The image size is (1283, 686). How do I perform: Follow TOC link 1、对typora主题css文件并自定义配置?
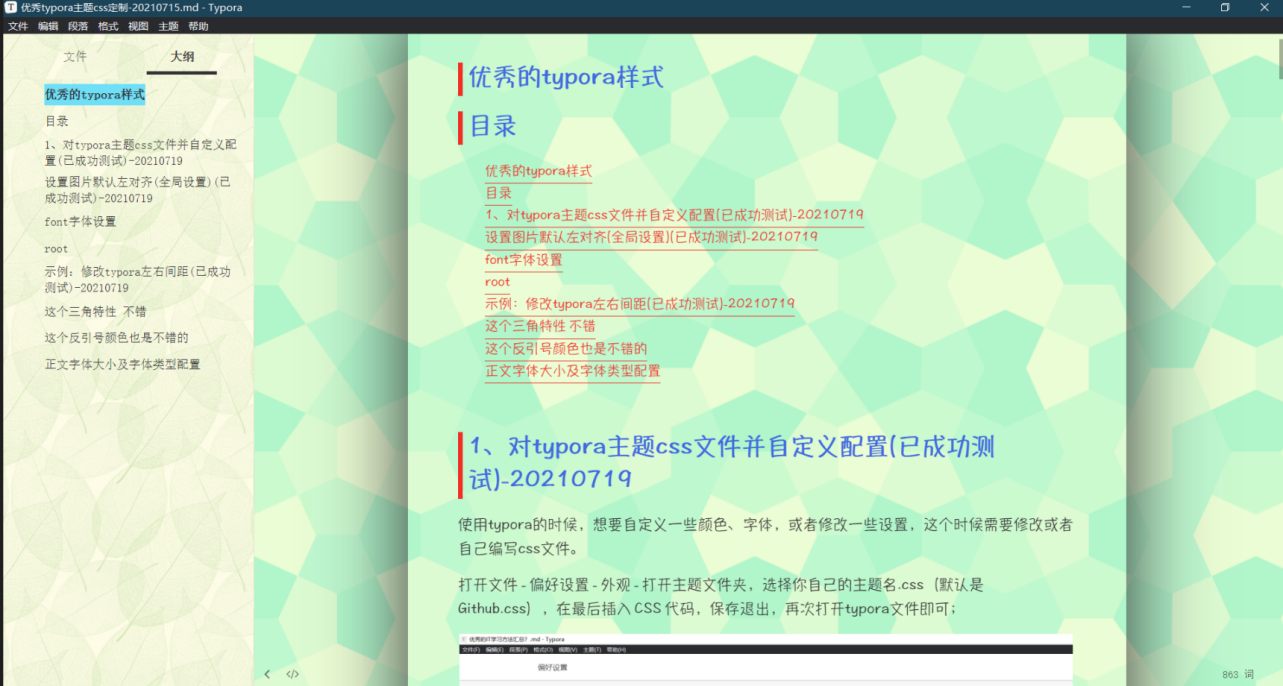tap(674, 215)
